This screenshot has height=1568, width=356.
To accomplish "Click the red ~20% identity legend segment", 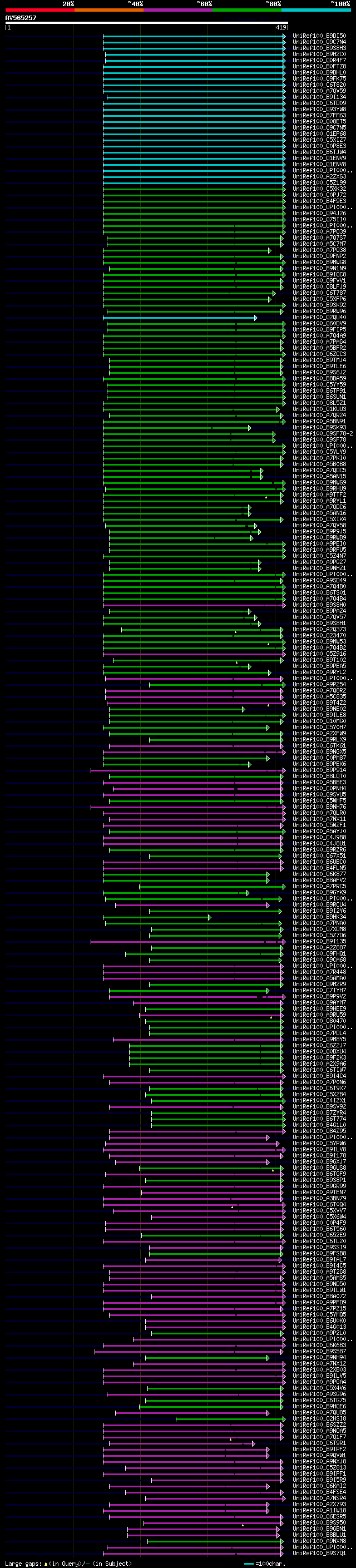I will click(39, 10).
